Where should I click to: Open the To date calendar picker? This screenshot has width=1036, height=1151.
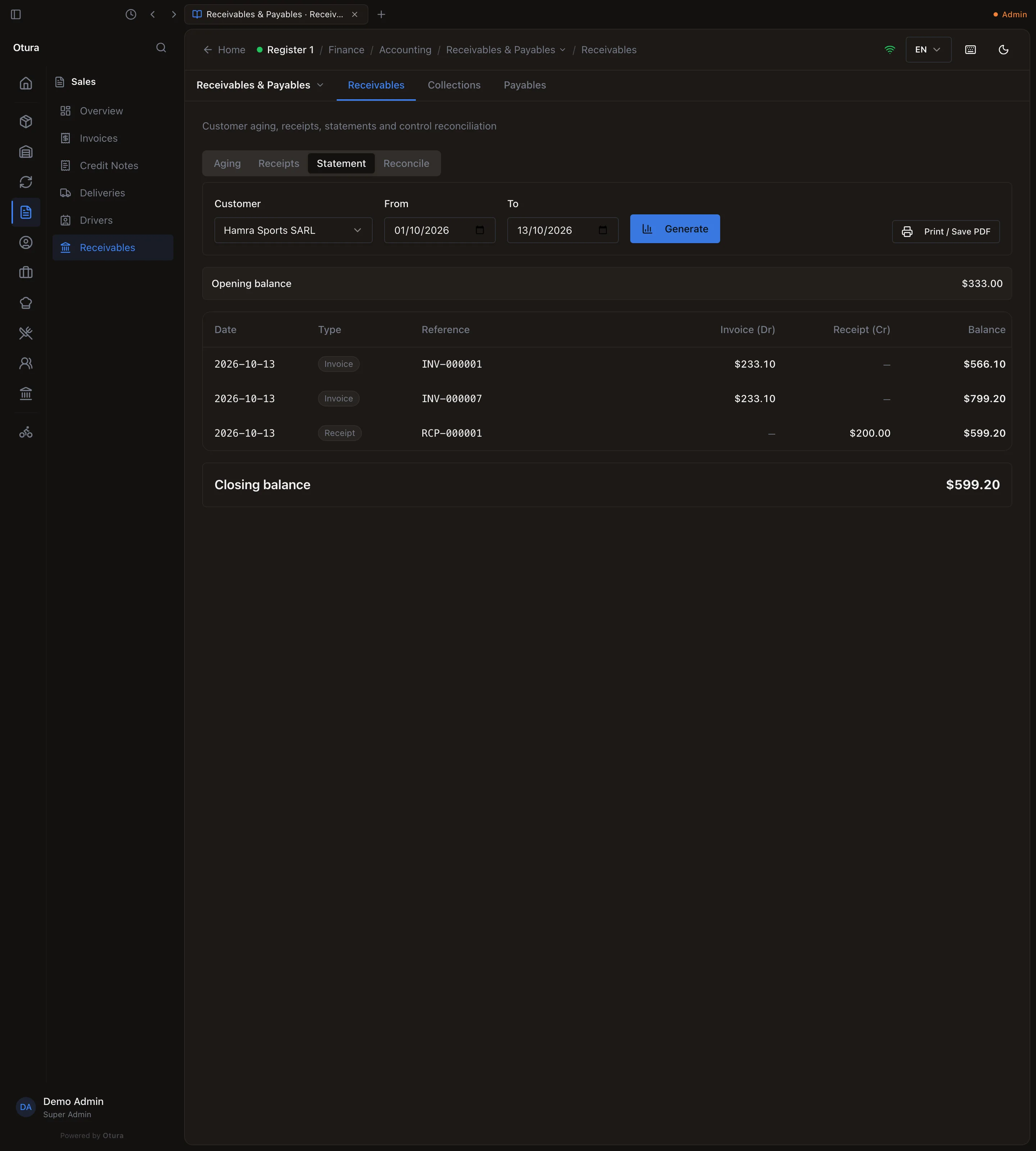click(603, 230)
